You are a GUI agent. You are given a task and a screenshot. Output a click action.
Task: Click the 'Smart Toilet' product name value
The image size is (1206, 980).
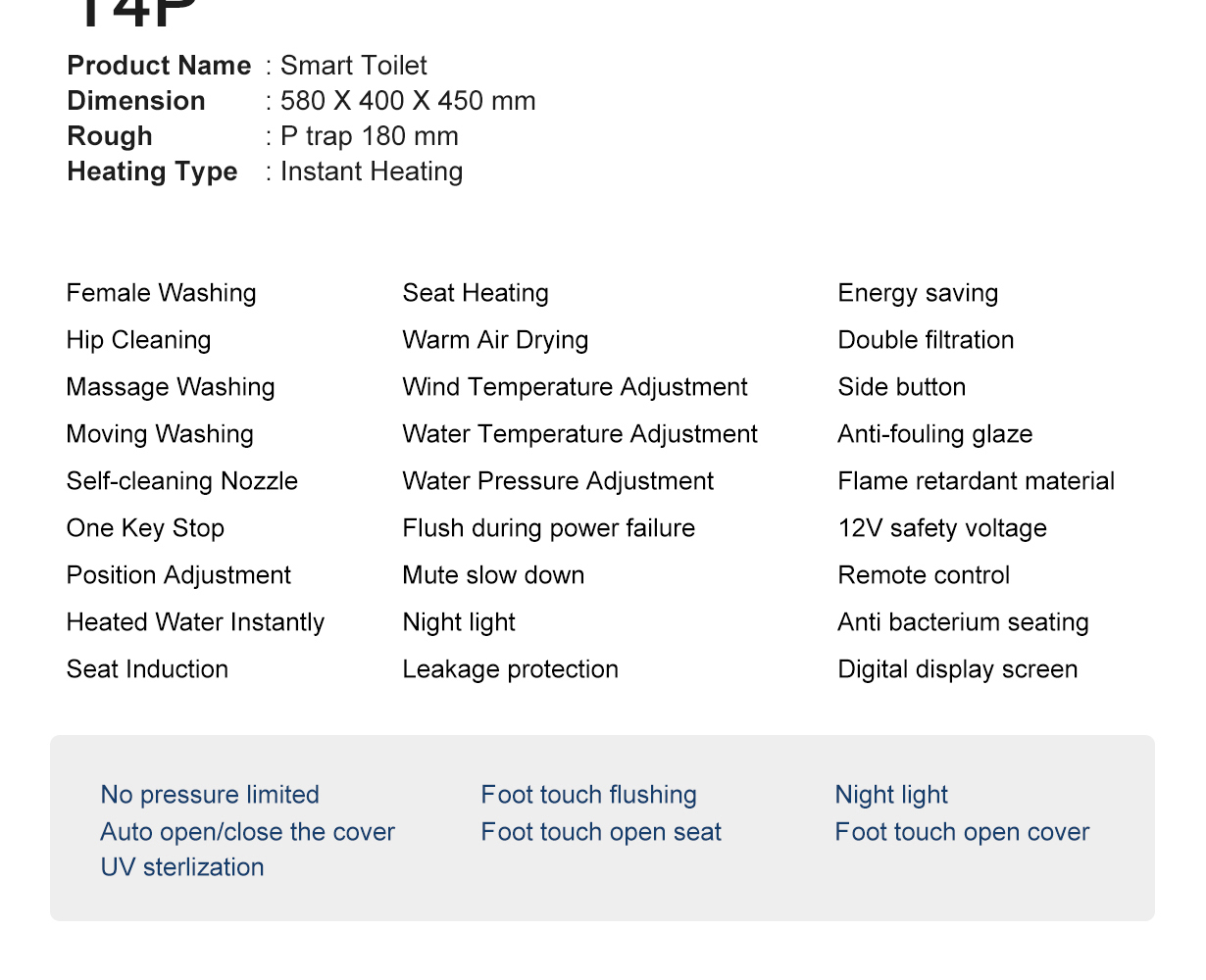tap(354, 66)
